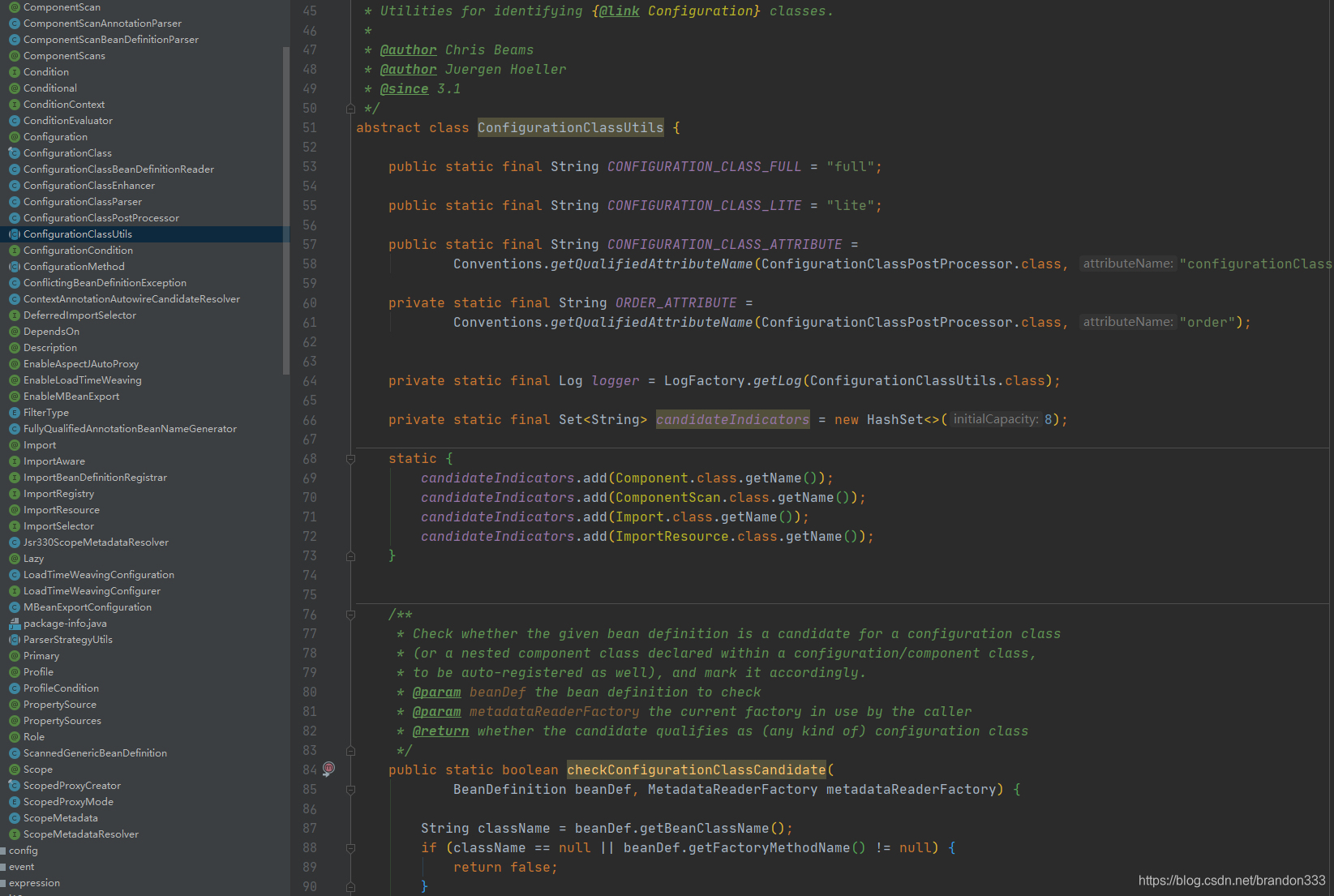The width and height of the screenshot is (1334, 896).
Task: Select LoadTimeWeavingConfigurer in the tree
Action: 92,591
